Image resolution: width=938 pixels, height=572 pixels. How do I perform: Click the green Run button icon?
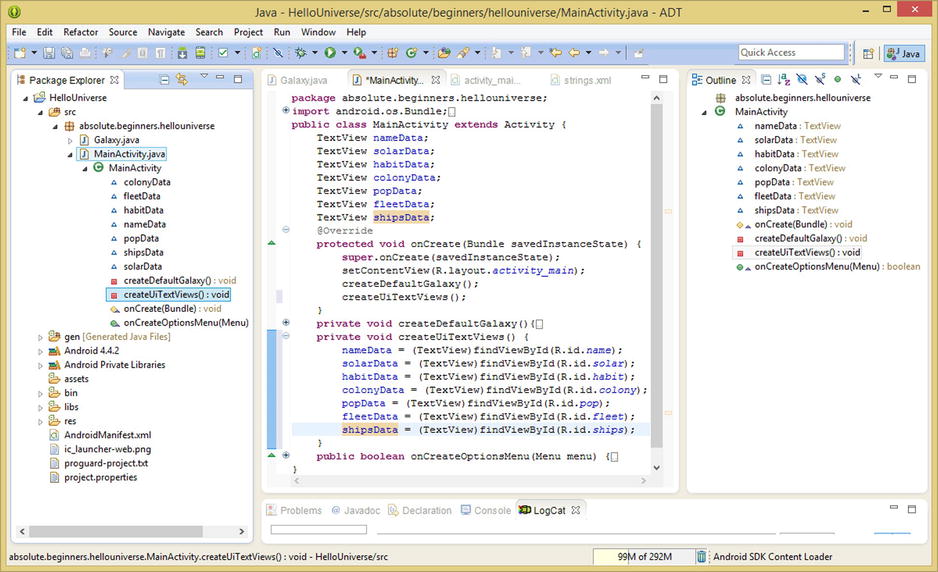[x=329, y=53]
